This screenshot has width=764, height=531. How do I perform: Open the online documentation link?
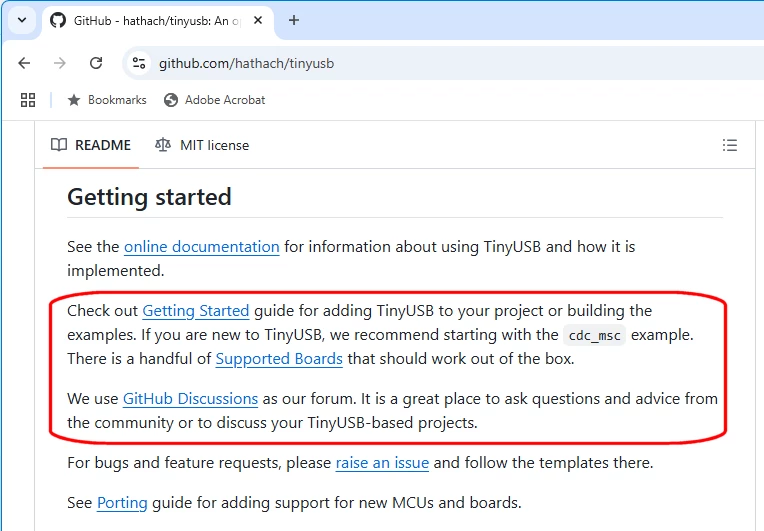[202, 247]
